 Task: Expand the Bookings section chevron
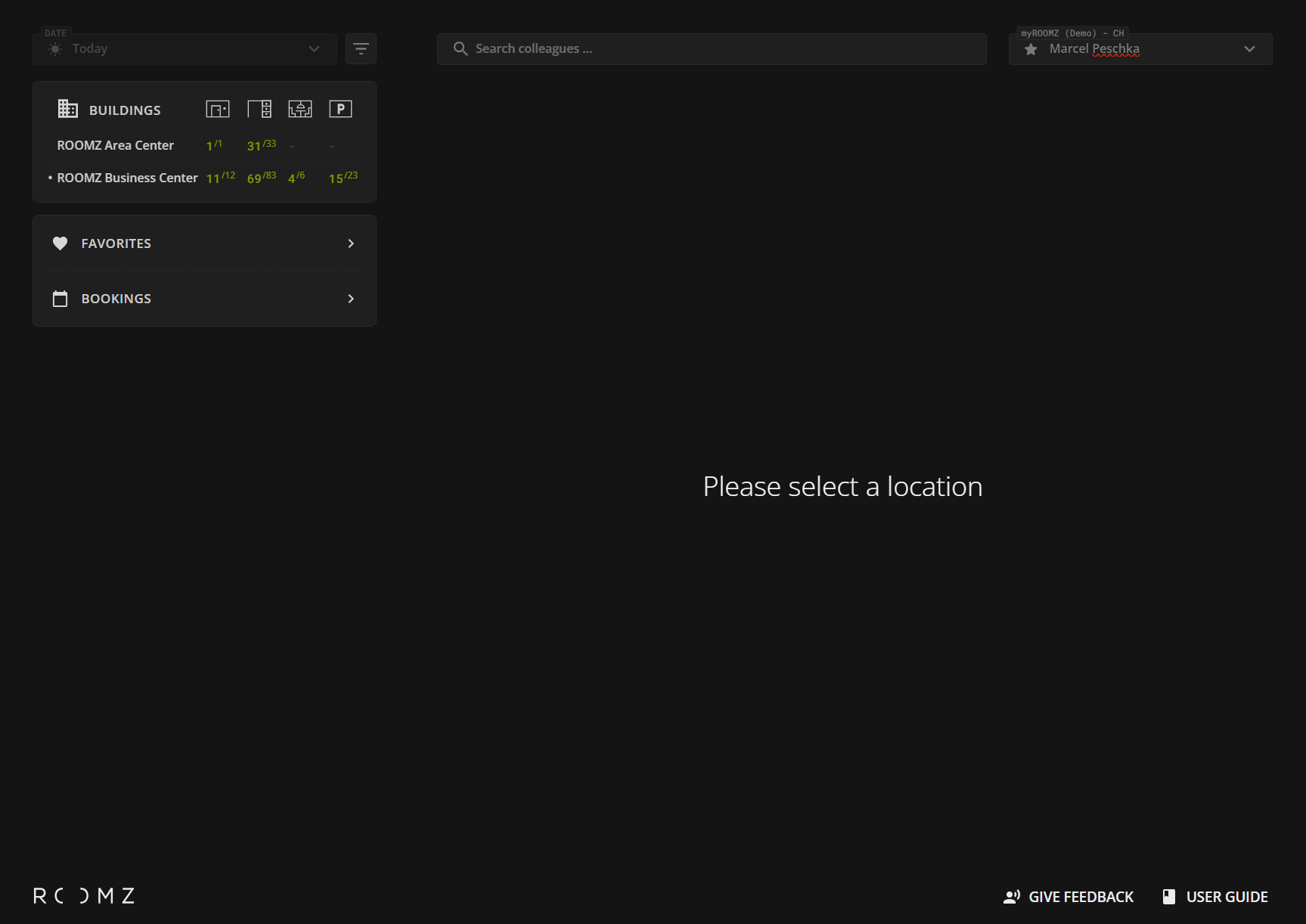[351, 299]
